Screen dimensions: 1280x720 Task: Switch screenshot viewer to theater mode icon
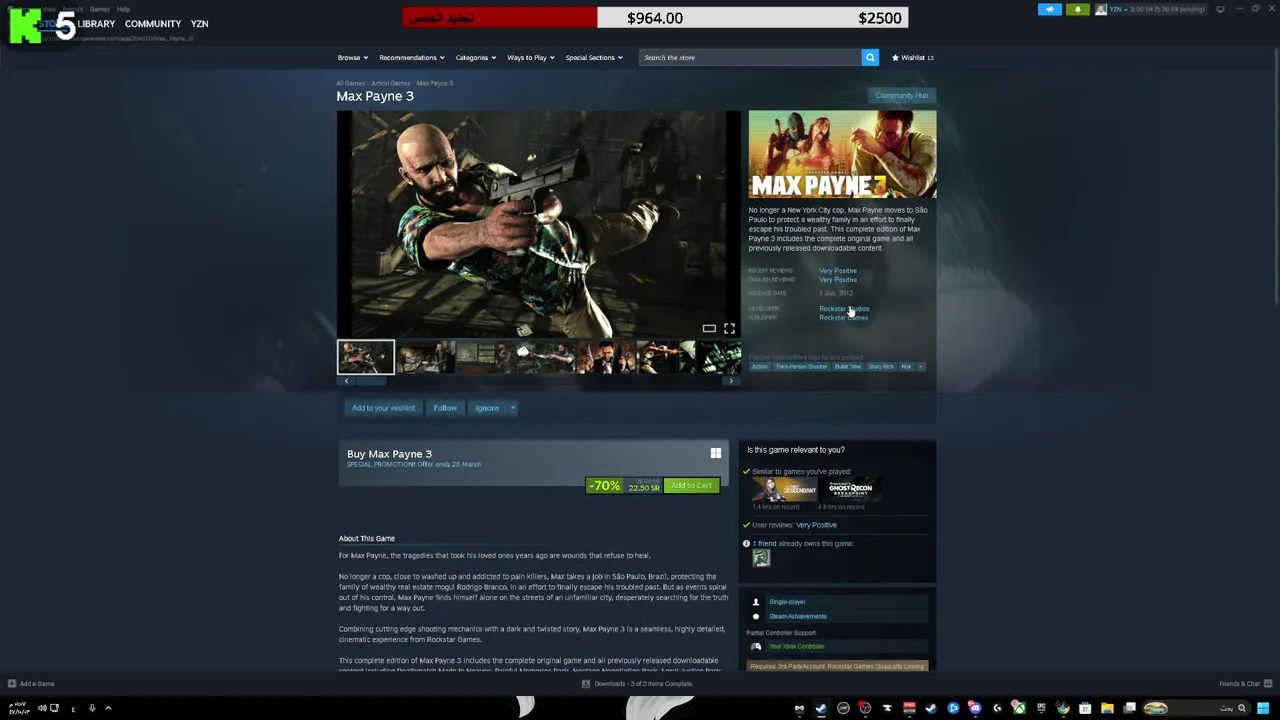pos(709,328)
